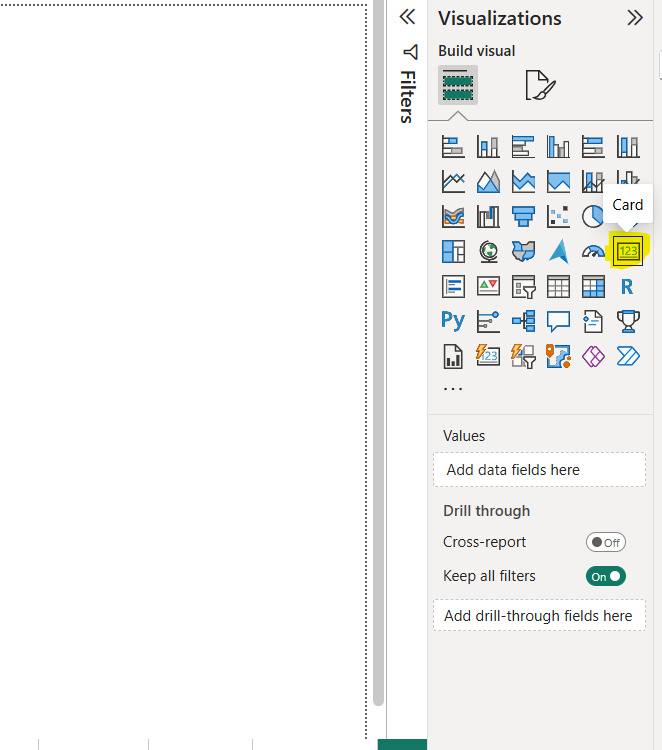The image size is (662, 750).
Task: Select the Azure Maps arrow visual
Action: 558,251
